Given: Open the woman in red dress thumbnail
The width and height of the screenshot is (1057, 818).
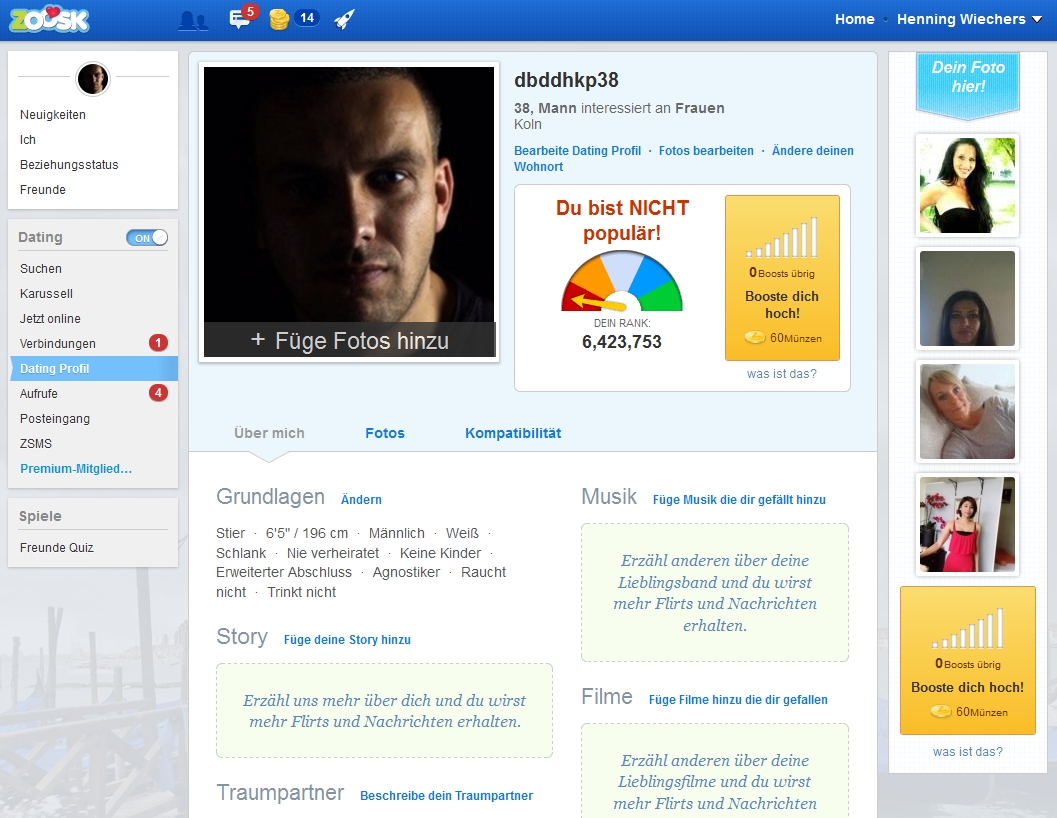Looking at the screenshot, I should coord(967,525).
